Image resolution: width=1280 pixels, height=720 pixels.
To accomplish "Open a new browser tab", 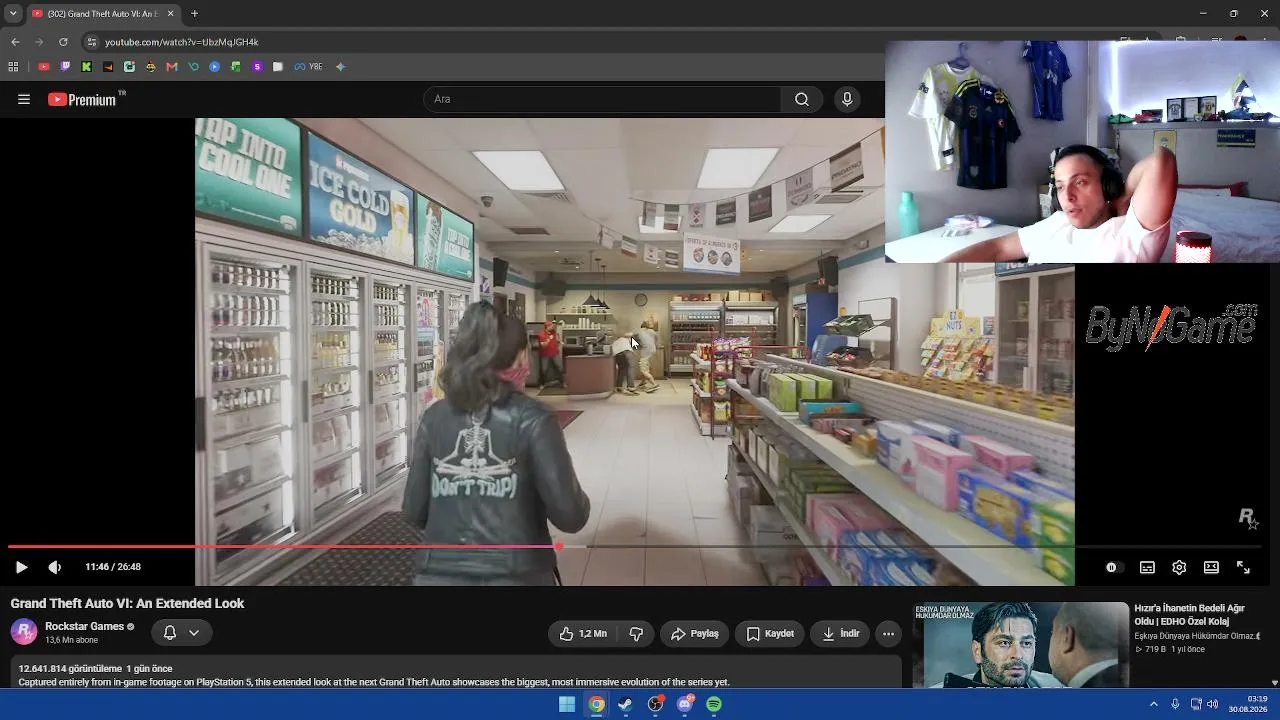I will click(195, 14).
